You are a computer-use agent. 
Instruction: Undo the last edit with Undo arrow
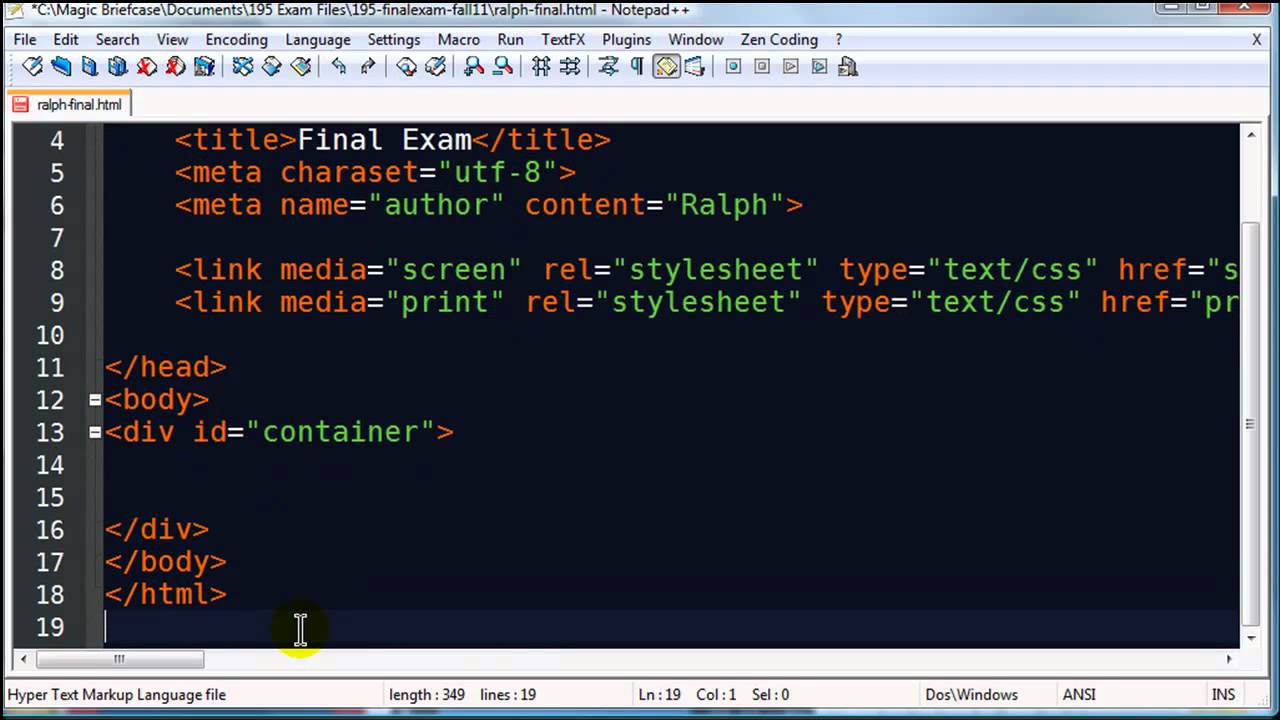(339, 67)
